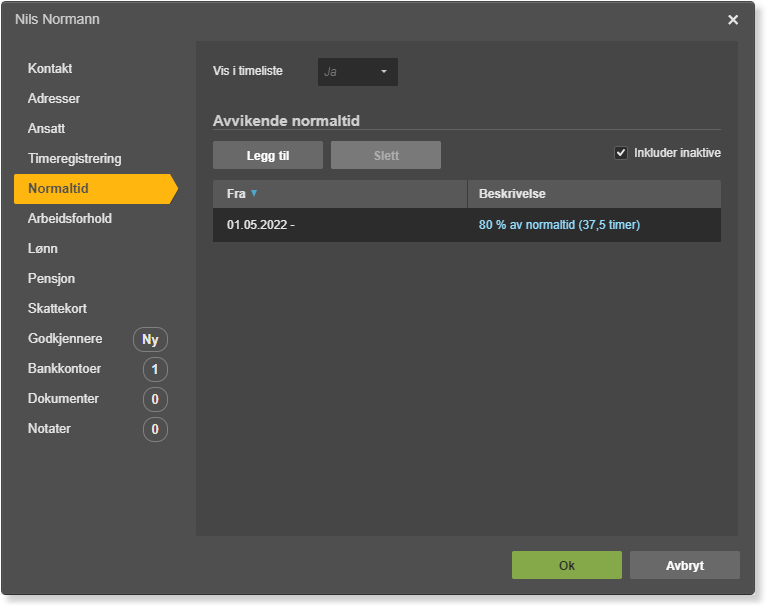Open Timeregistrering in the sidebar
Screen dimensions: 768x608
click(74, 158)
